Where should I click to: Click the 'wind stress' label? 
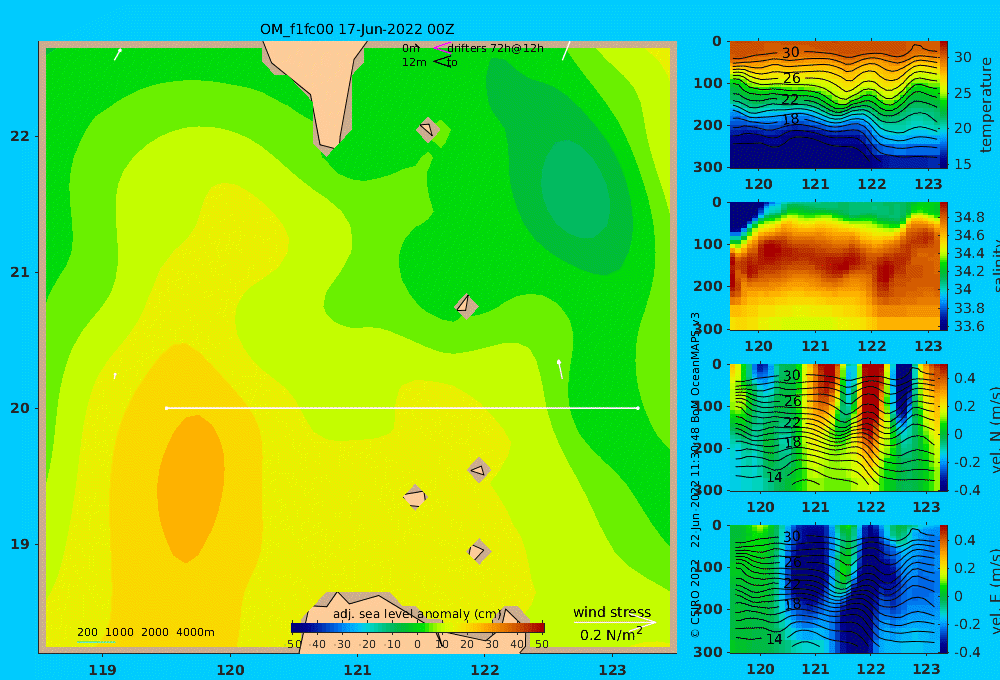612,612
